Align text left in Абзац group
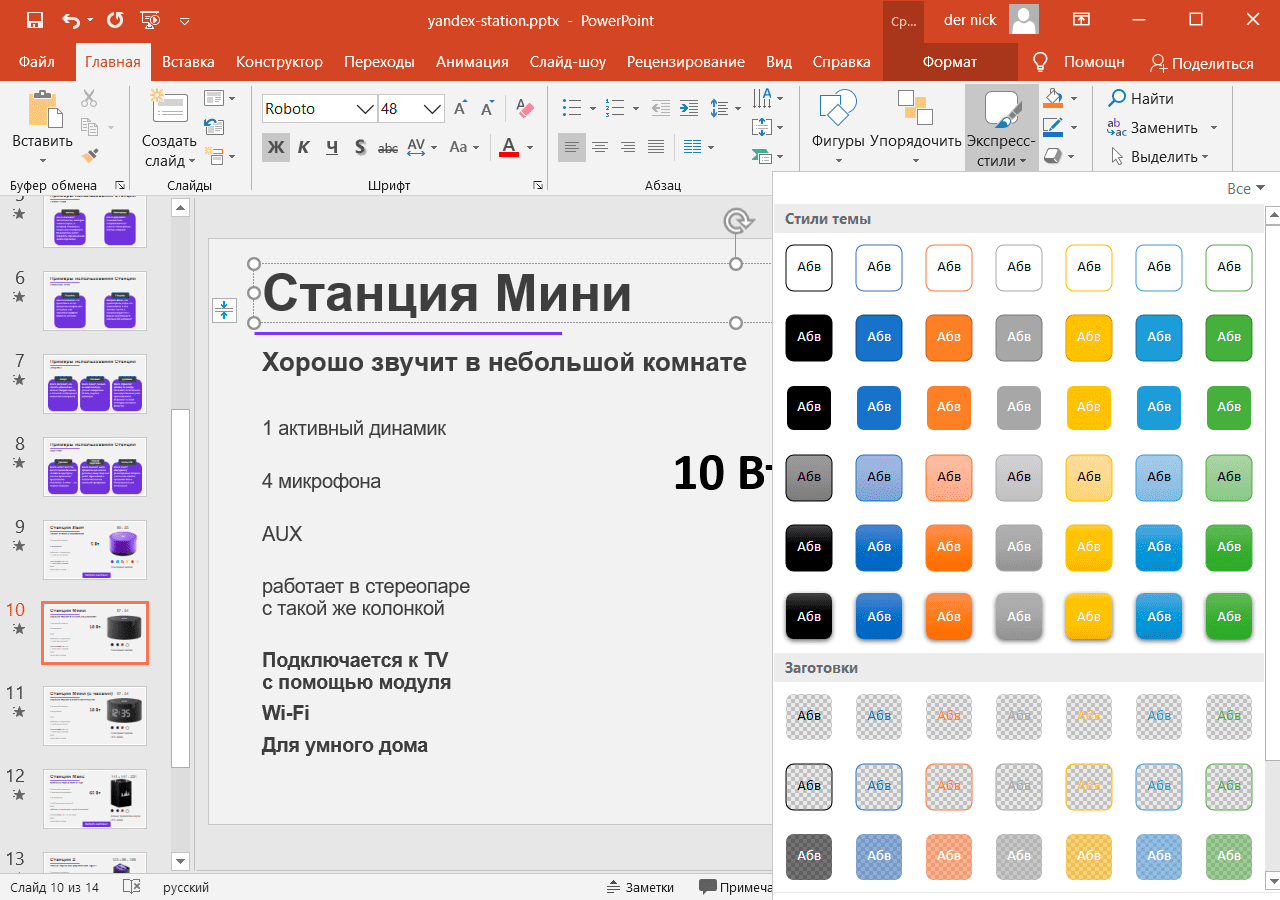1280x900 pixels. tap(572, 147)
